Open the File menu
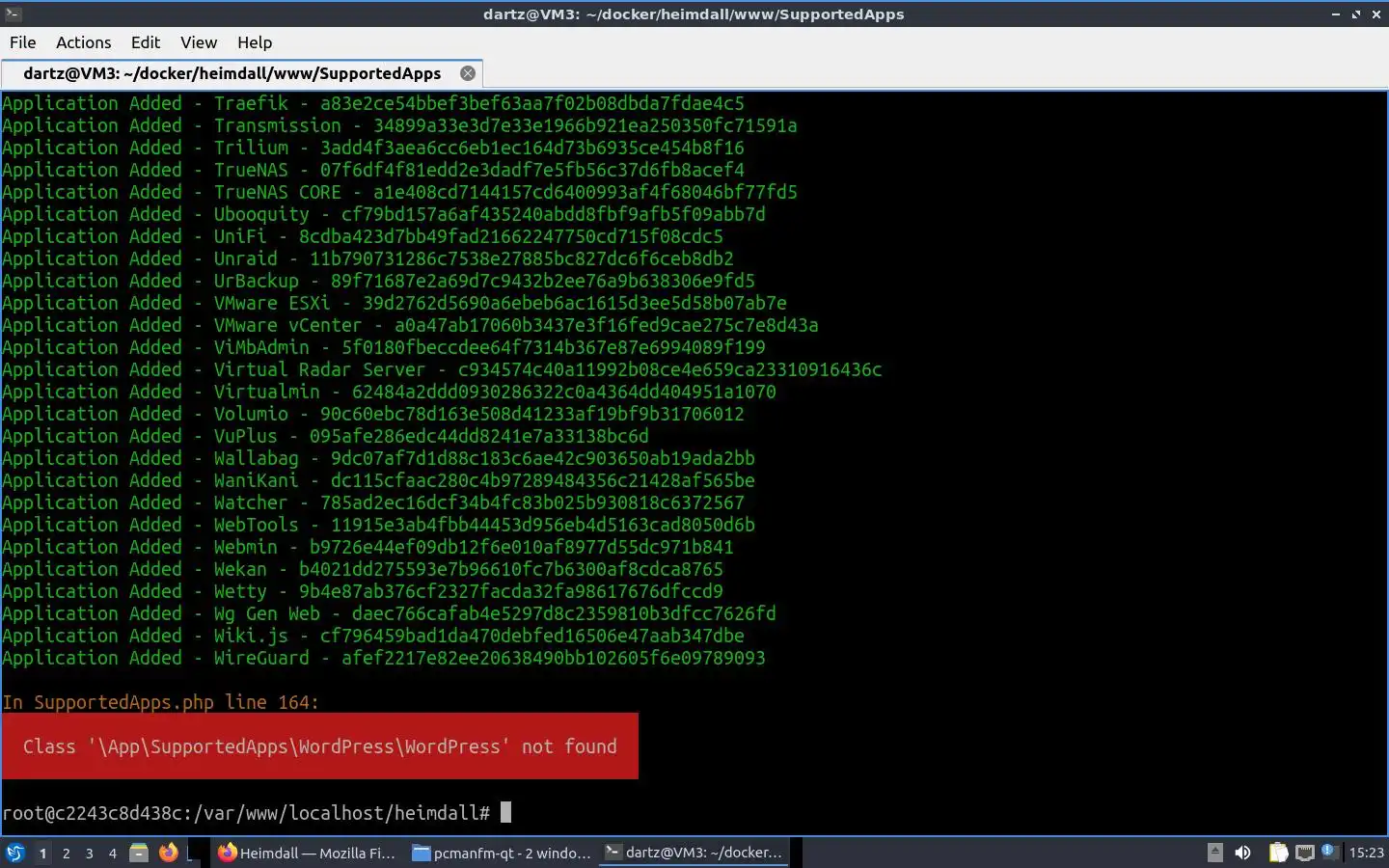Screen dimensions: 1389x868 22,42
